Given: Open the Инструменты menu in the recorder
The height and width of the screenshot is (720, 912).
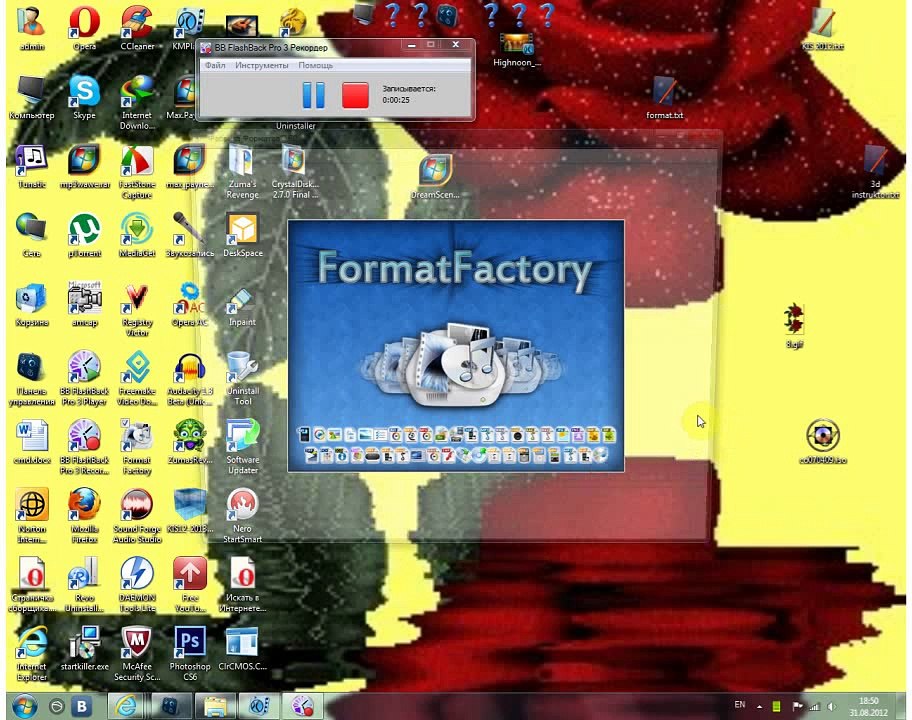Looking at the screenshot, I should 262,65.
